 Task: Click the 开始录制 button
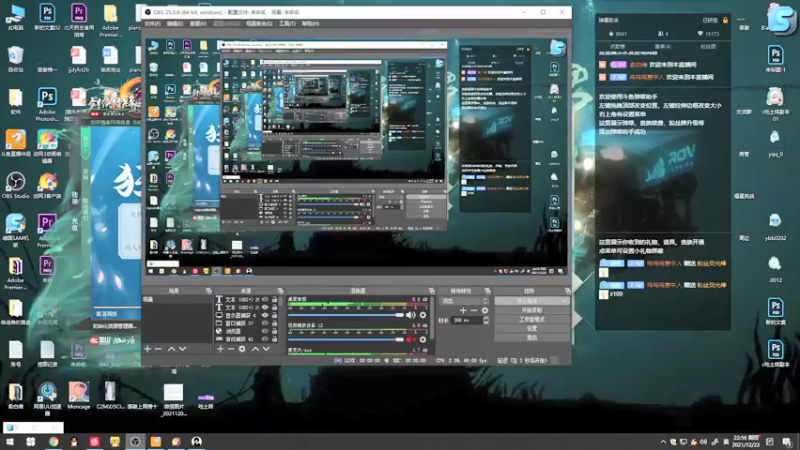click(532, 310)
